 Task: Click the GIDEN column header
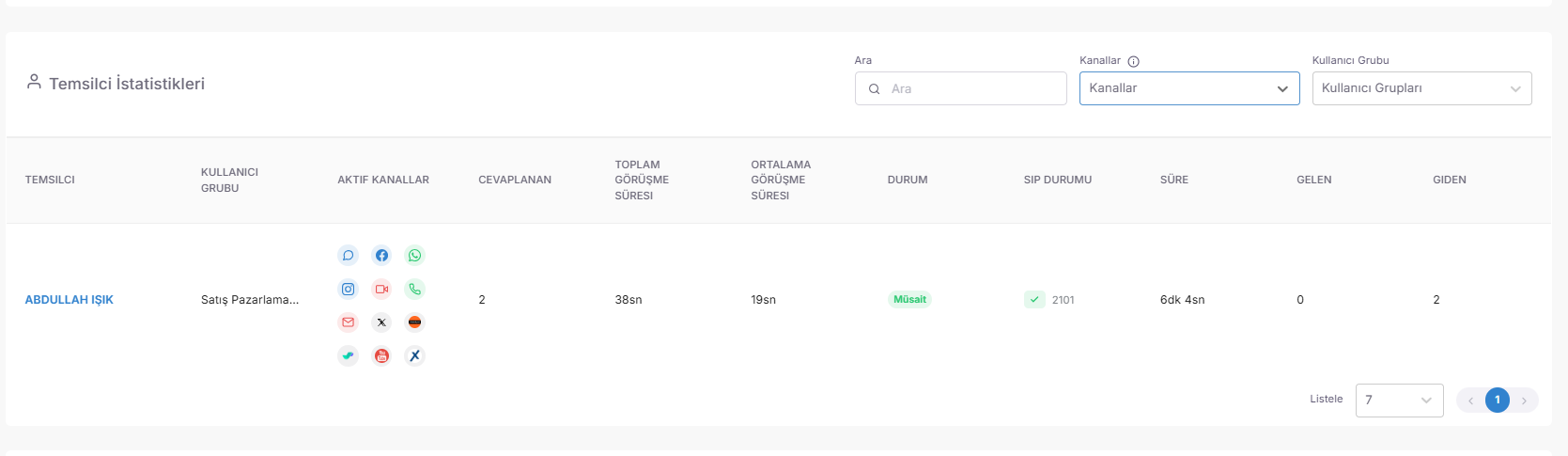(1450, 180)
